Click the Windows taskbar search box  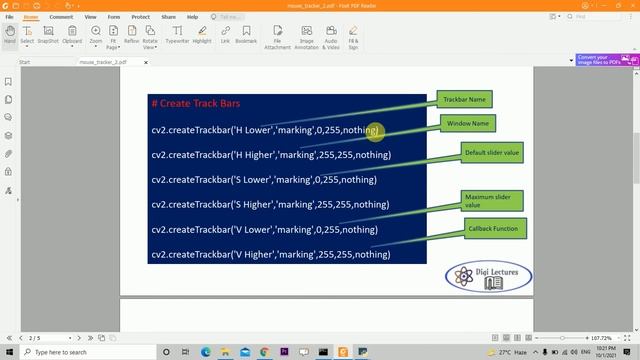pos(88,352)
